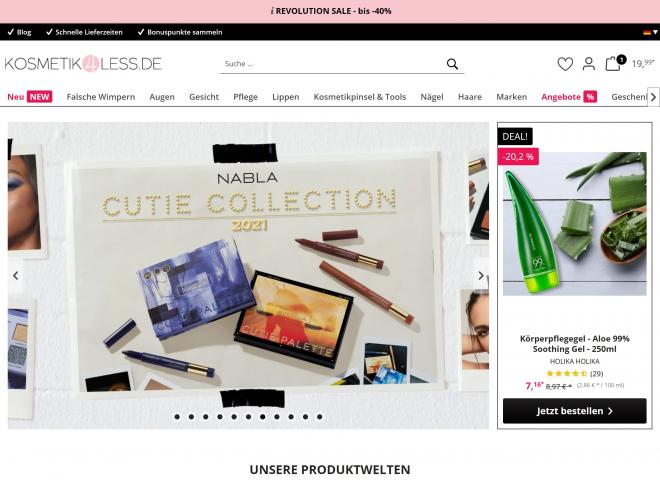Image resolution: width=660 pixels, height=494 pixels.
Task: Click the search magnifier icon
Action: click(x=452, y=64)
